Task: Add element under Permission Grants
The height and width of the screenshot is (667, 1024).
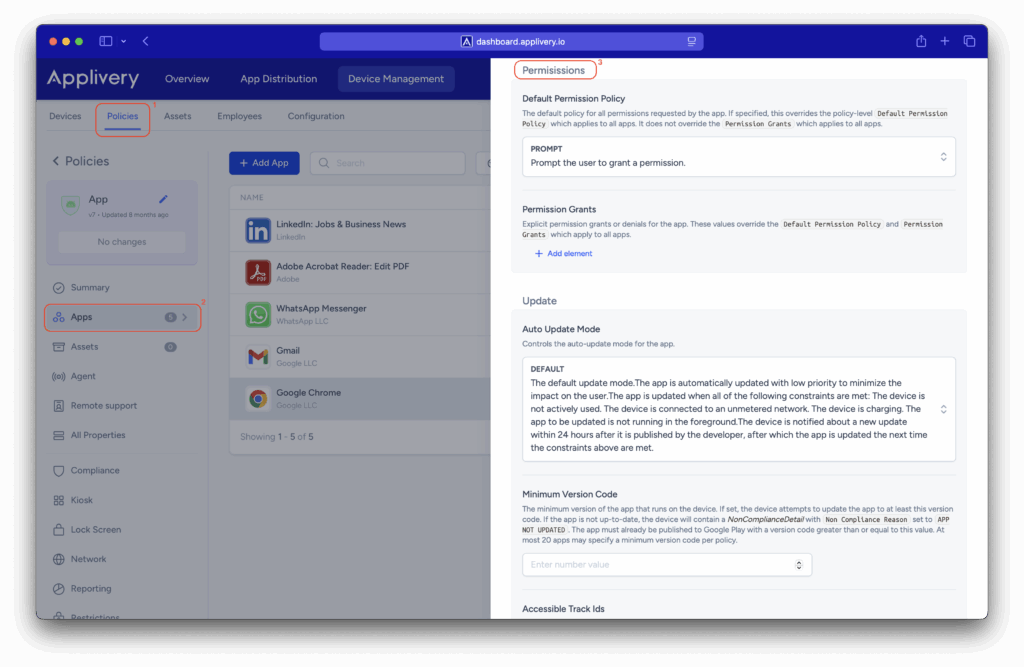Action: 561,253
